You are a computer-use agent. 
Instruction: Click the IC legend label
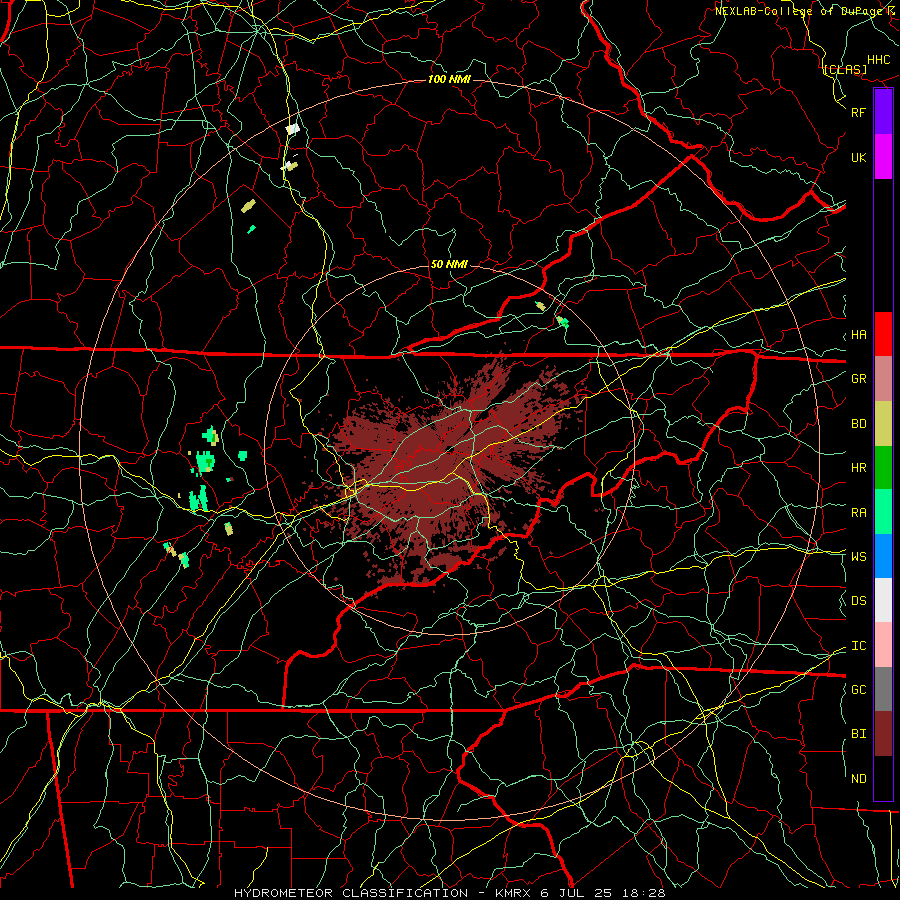pyautogui.click(x=858, y=646)
